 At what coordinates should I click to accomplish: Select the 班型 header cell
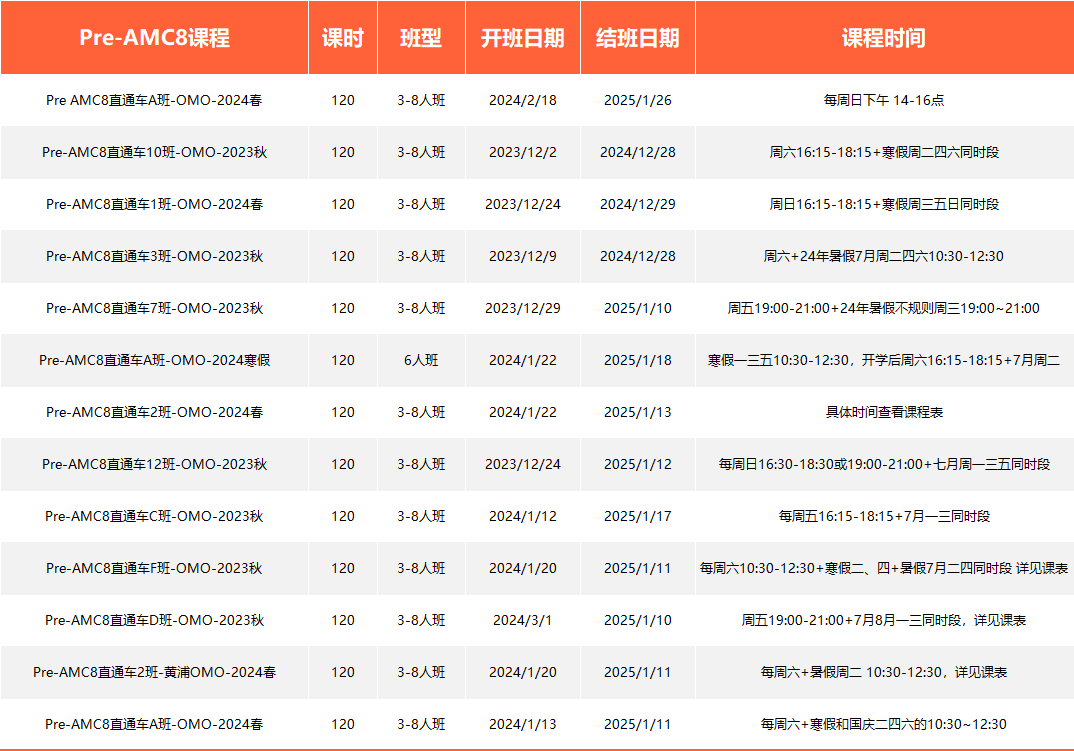(421, 38)
